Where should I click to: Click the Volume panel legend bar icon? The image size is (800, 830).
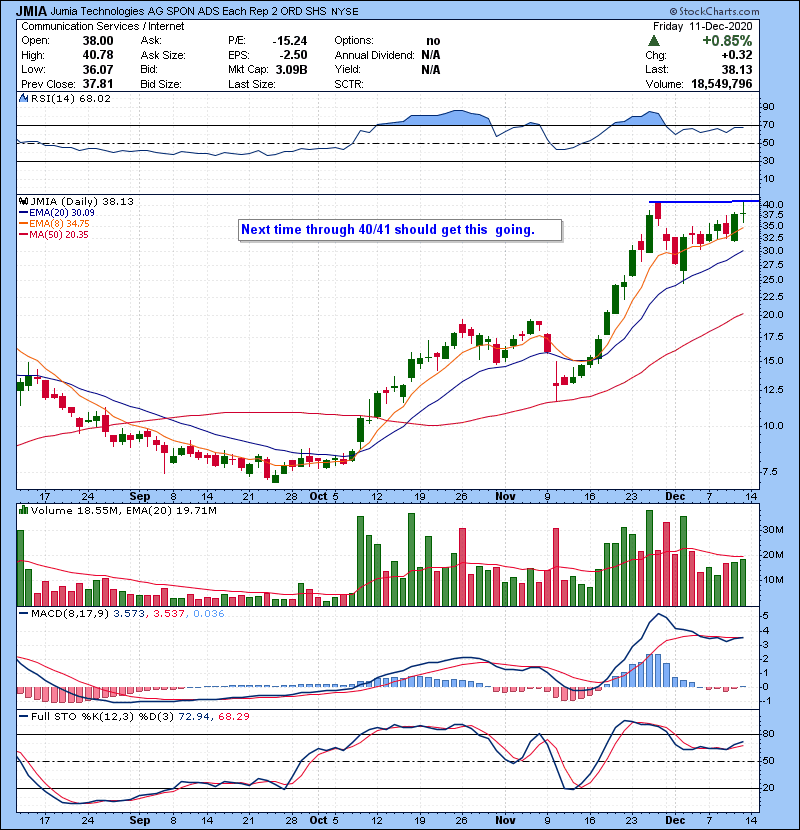coord(23,510)
